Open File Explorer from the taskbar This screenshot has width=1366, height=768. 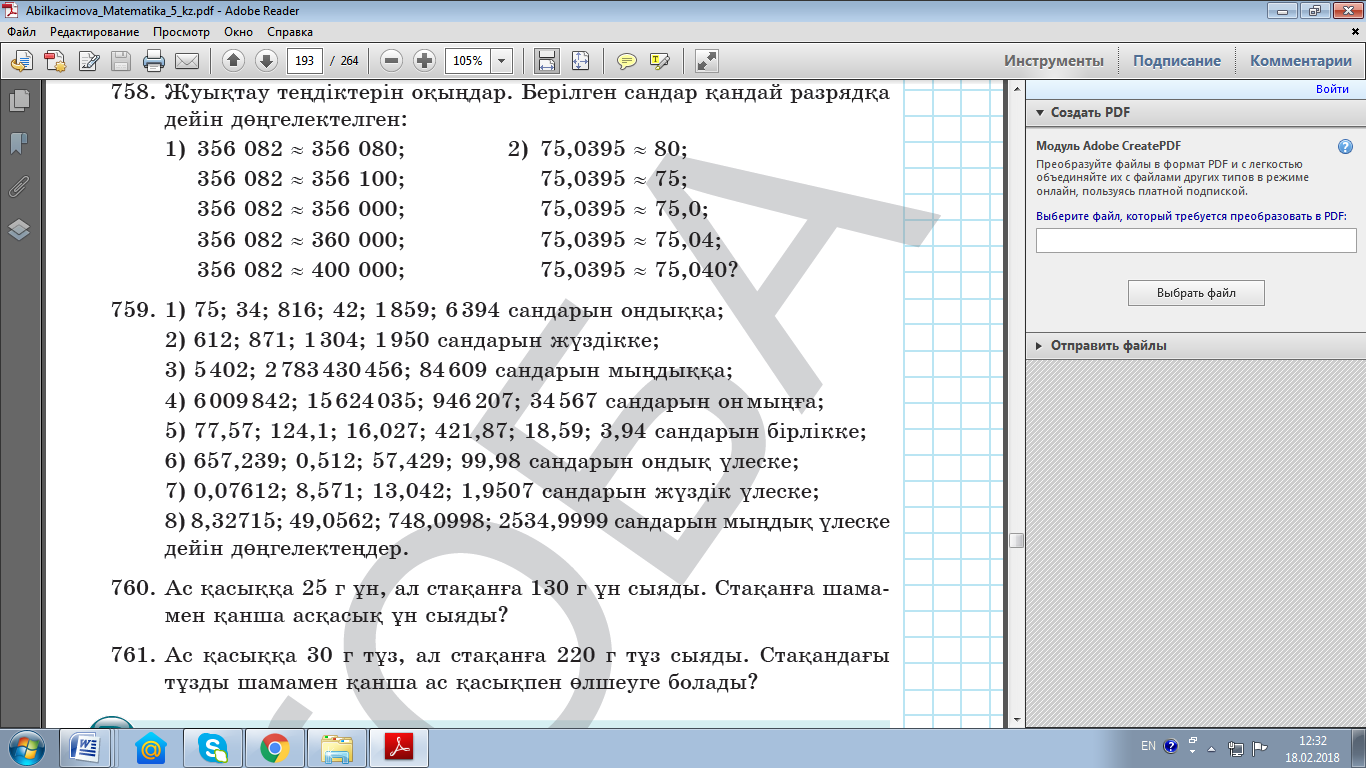click(x=337, y=748)
